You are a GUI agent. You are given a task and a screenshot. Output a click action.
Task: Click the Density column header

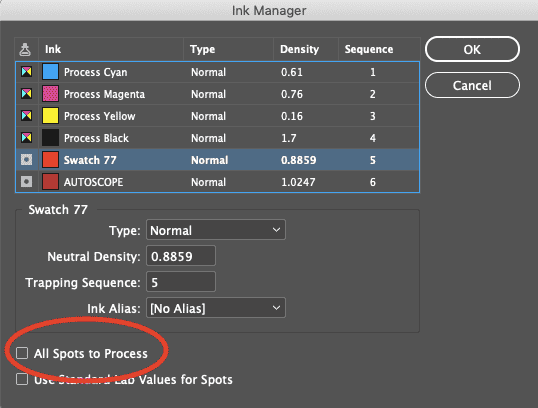[300, 49]
